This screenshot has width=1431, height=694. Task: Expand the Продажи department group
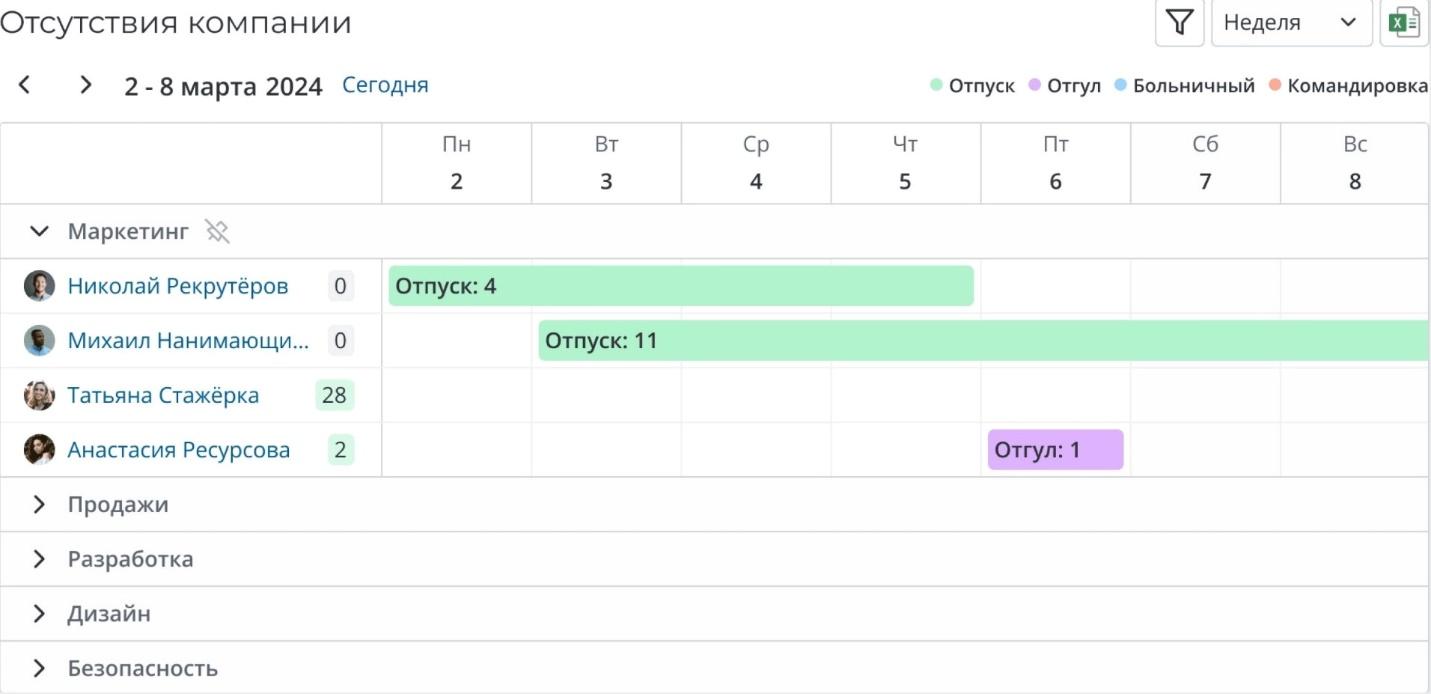pyautogui.click(x=39, y=505)
